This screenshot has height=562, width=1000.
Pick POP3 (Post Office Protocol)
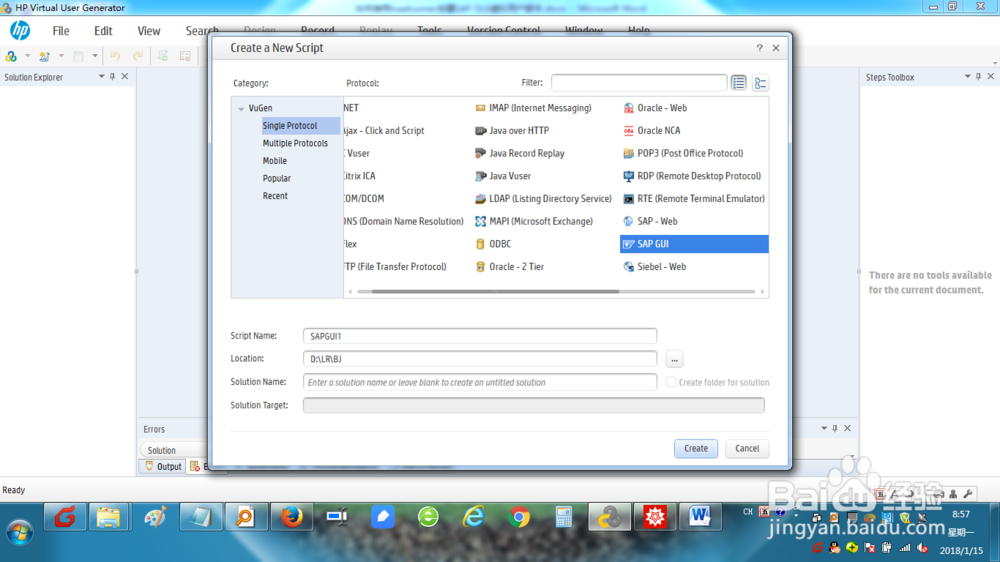tap(683, 153)
